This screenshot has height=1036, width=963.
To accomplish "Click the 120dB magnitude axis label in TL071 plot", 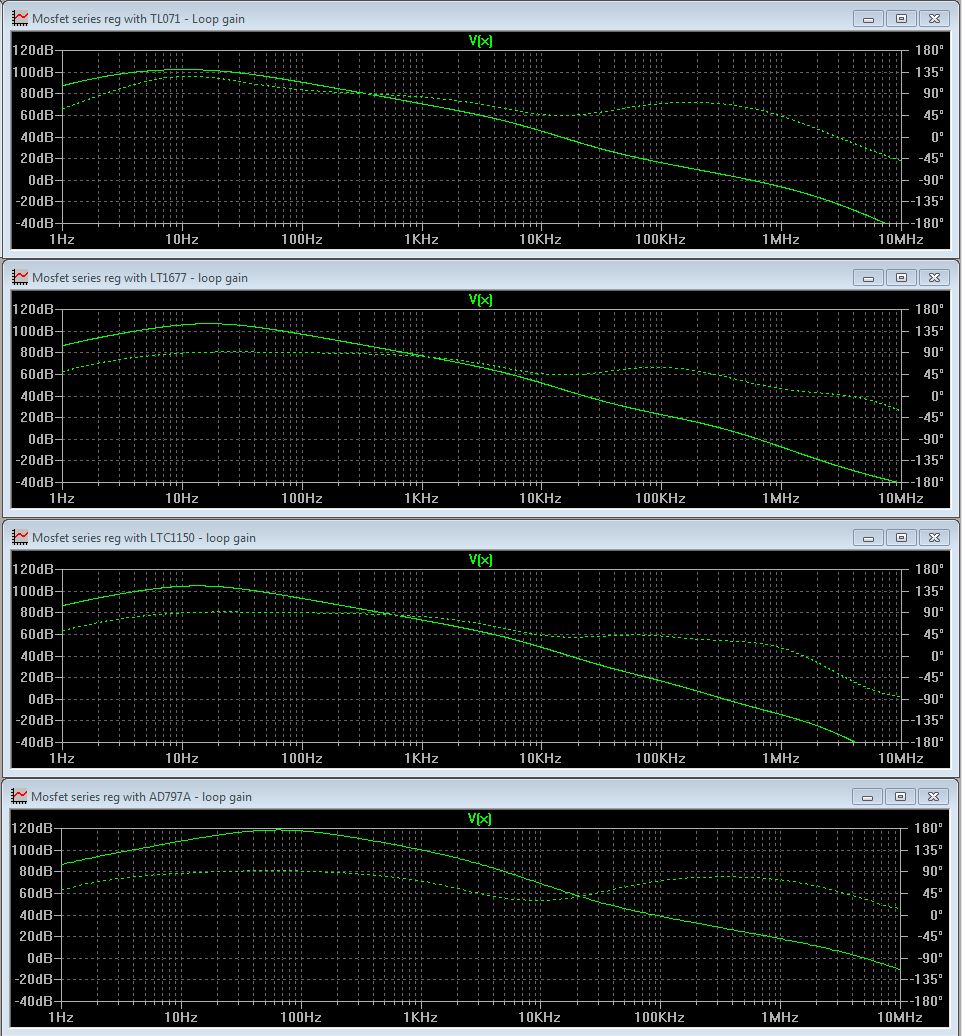I will click(32, 50).
